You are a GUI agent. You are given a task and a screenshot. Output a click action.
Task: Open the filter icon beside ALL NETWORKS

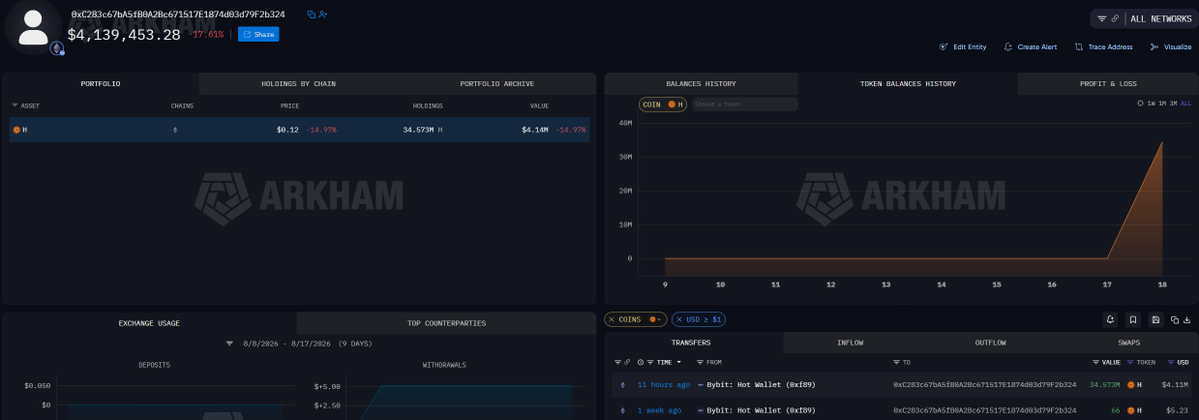tap(1102, 18)
